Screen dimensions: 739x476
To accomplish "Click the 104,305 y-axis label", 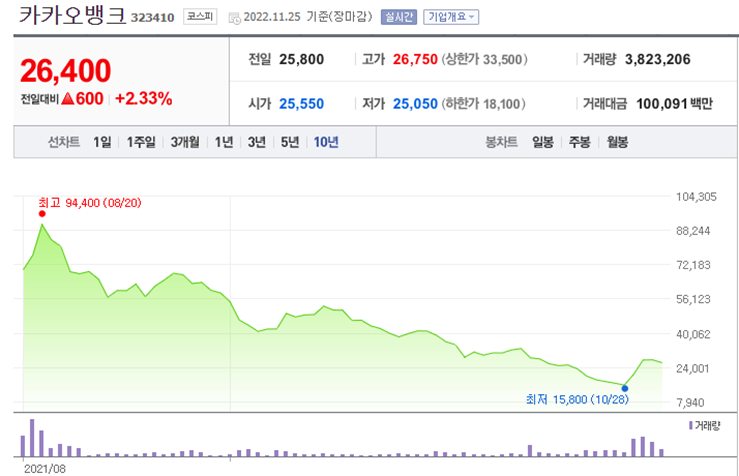I will [696, 197].
